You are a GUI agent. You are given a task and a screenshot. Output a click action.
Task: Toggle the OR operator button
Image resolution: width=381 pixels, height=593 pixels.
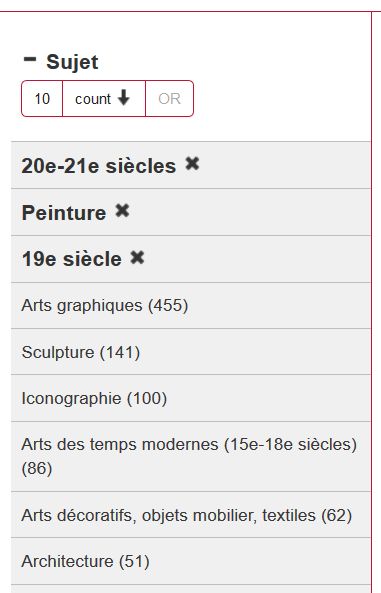pos(170,99)
